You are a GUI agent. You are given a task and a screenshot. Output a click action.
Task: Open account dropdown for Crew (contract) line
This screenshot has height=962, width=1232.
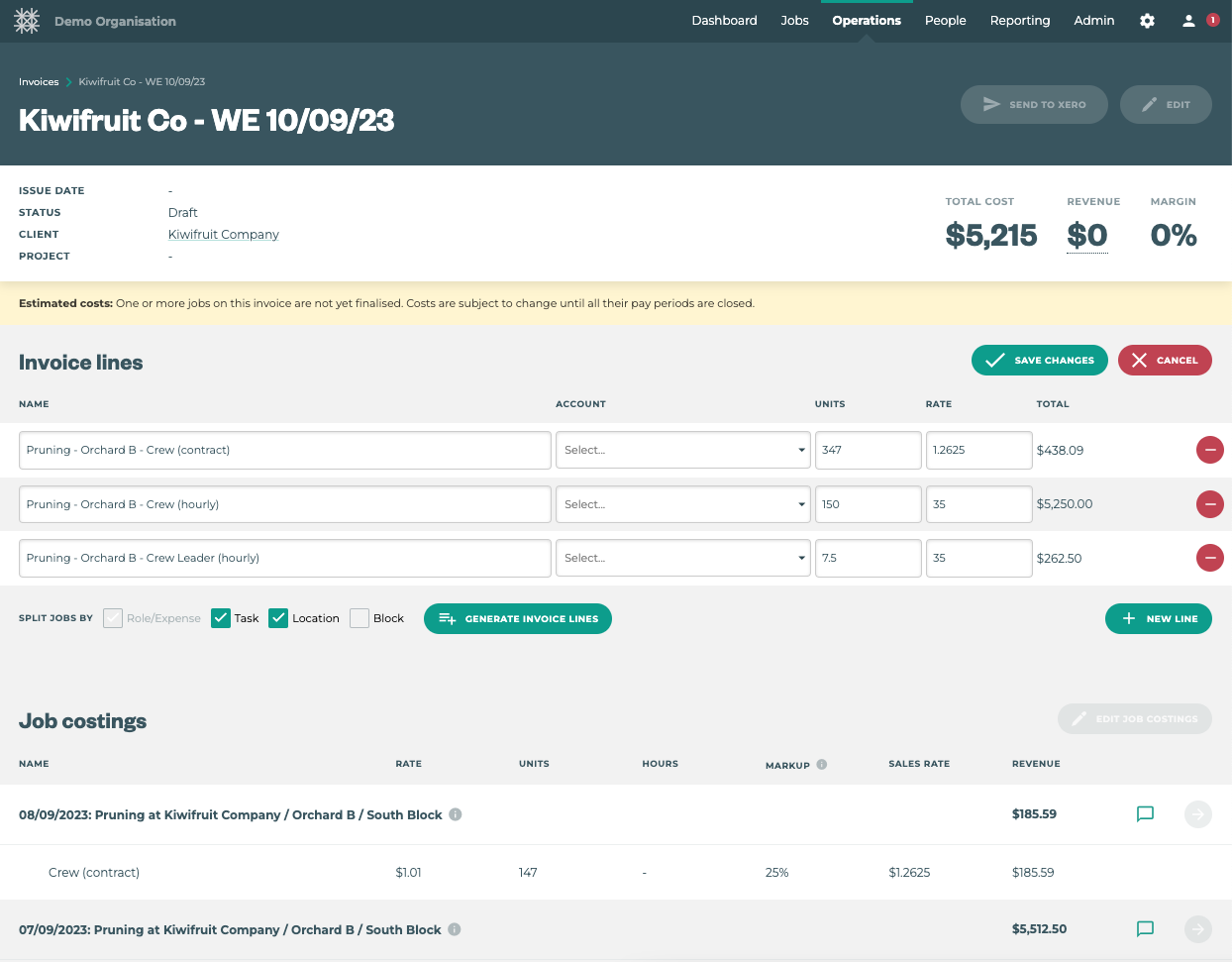(x=682, y=450)
